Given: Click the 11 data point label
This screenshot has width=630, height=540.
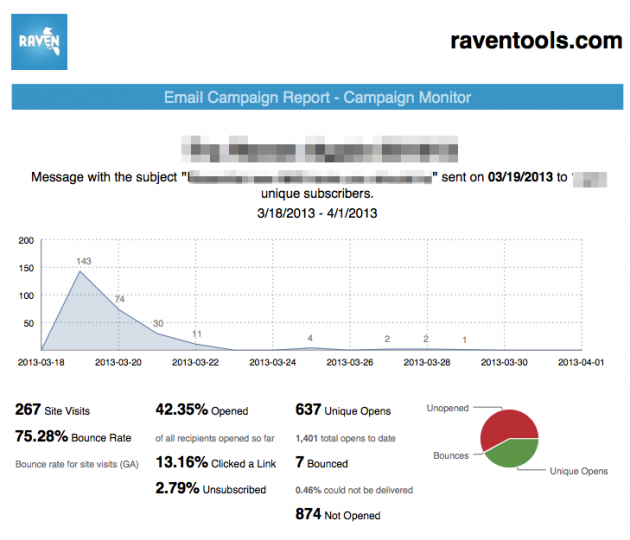Looking at the screenshot, I should pos(196,333).
